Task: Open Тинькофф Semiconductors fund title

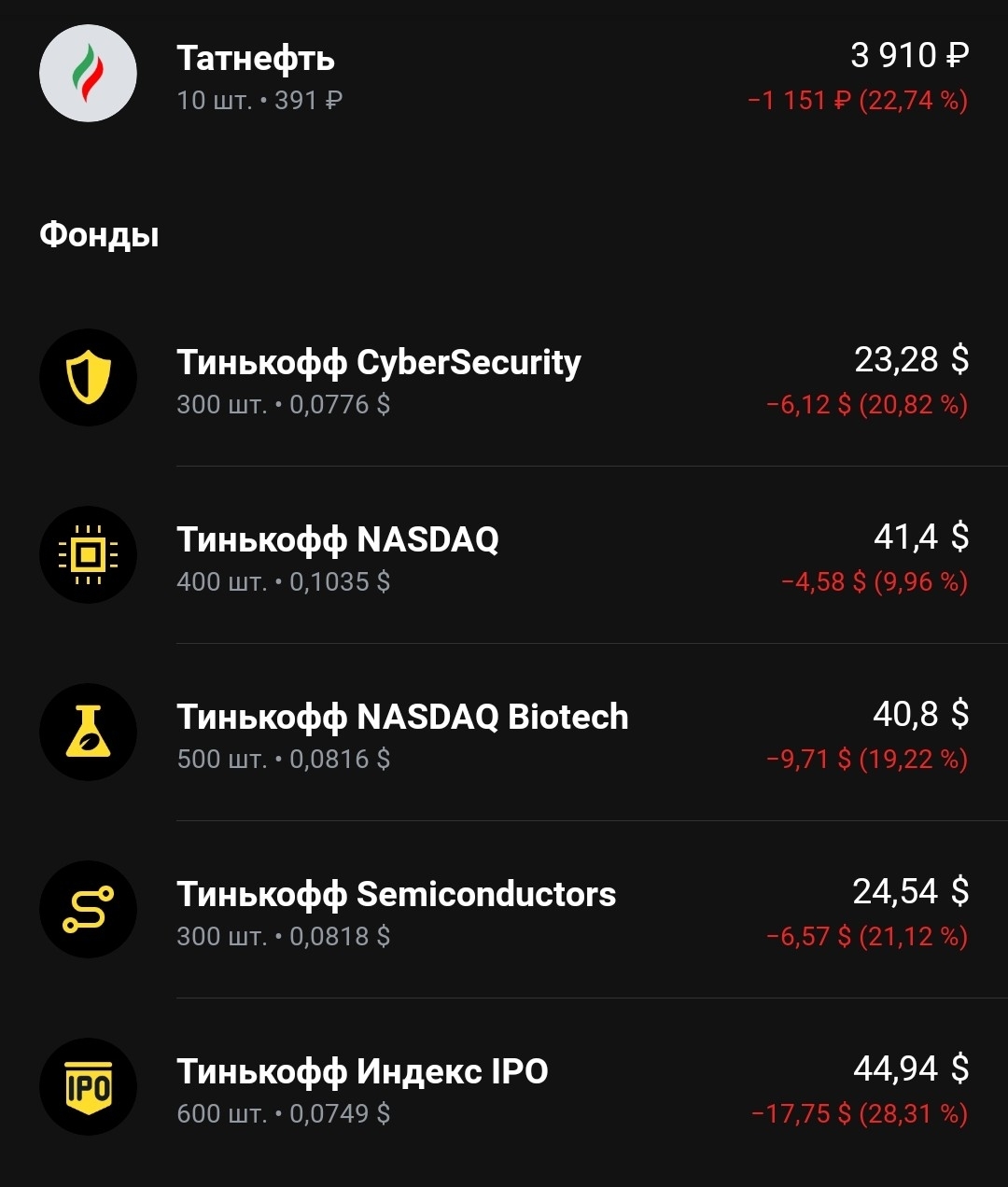Action: tap(397, 894)
